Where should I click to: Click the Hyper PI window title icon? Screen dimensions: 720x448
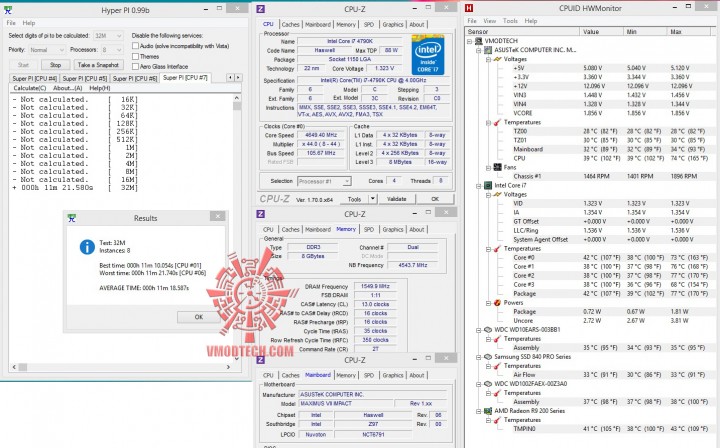pyautogui.click(x=7, y=10)
